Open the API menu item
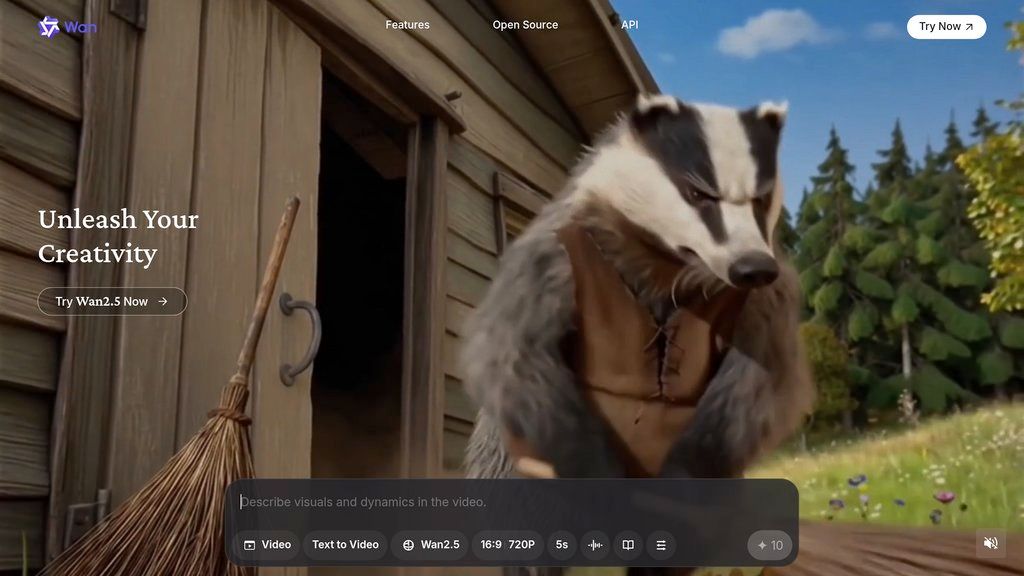This screenshot has height=576, width=1024. 630,25
